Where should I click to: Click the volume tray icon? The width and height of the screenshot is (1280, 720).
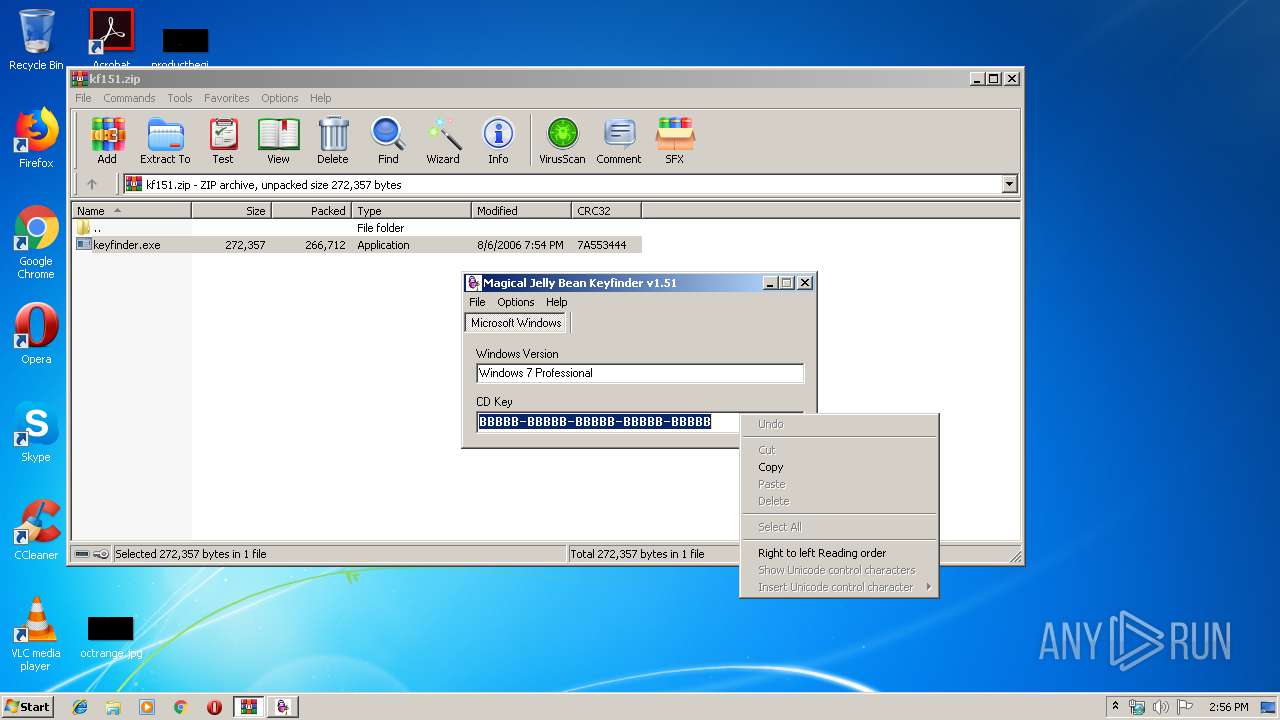[x=1160, y=707]
